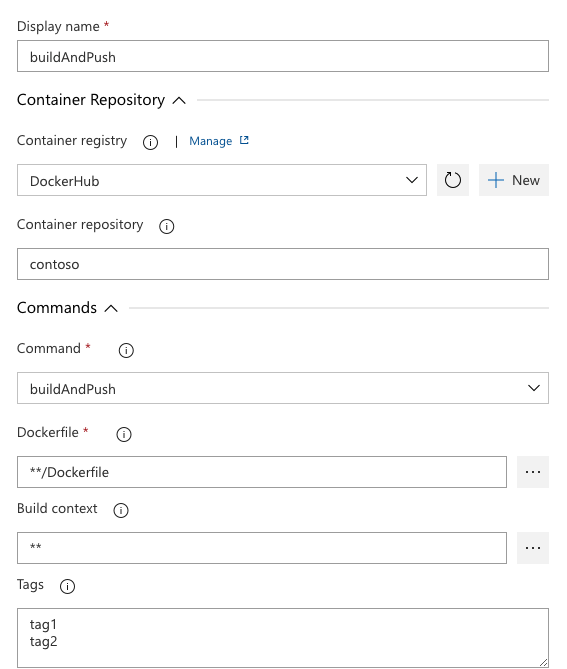Click the Container registry label
This screenshot has width=567, height=669.
(72, 140)
